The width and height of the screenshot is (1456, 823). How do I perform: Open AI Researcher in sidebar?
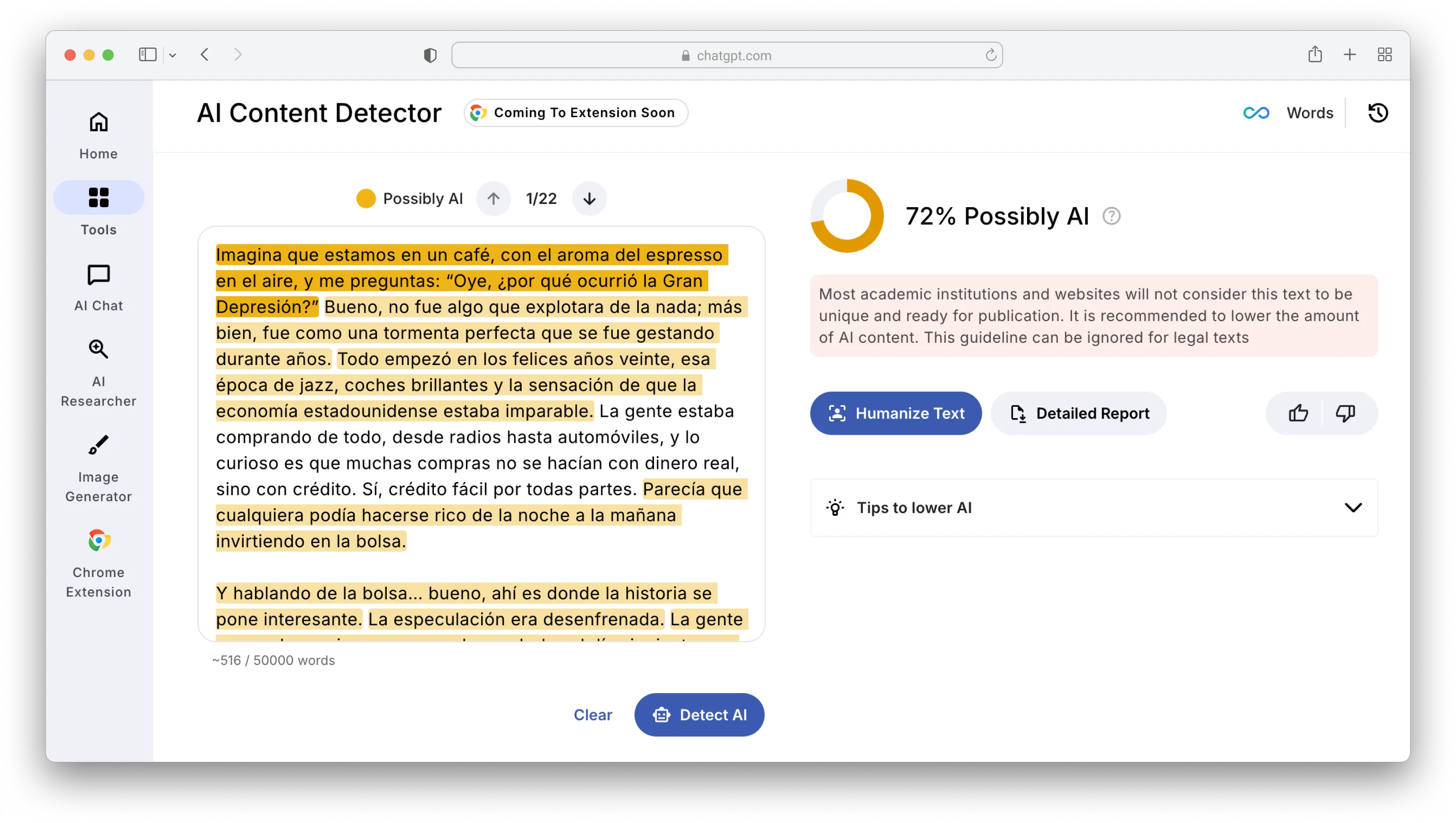point(99,373)
